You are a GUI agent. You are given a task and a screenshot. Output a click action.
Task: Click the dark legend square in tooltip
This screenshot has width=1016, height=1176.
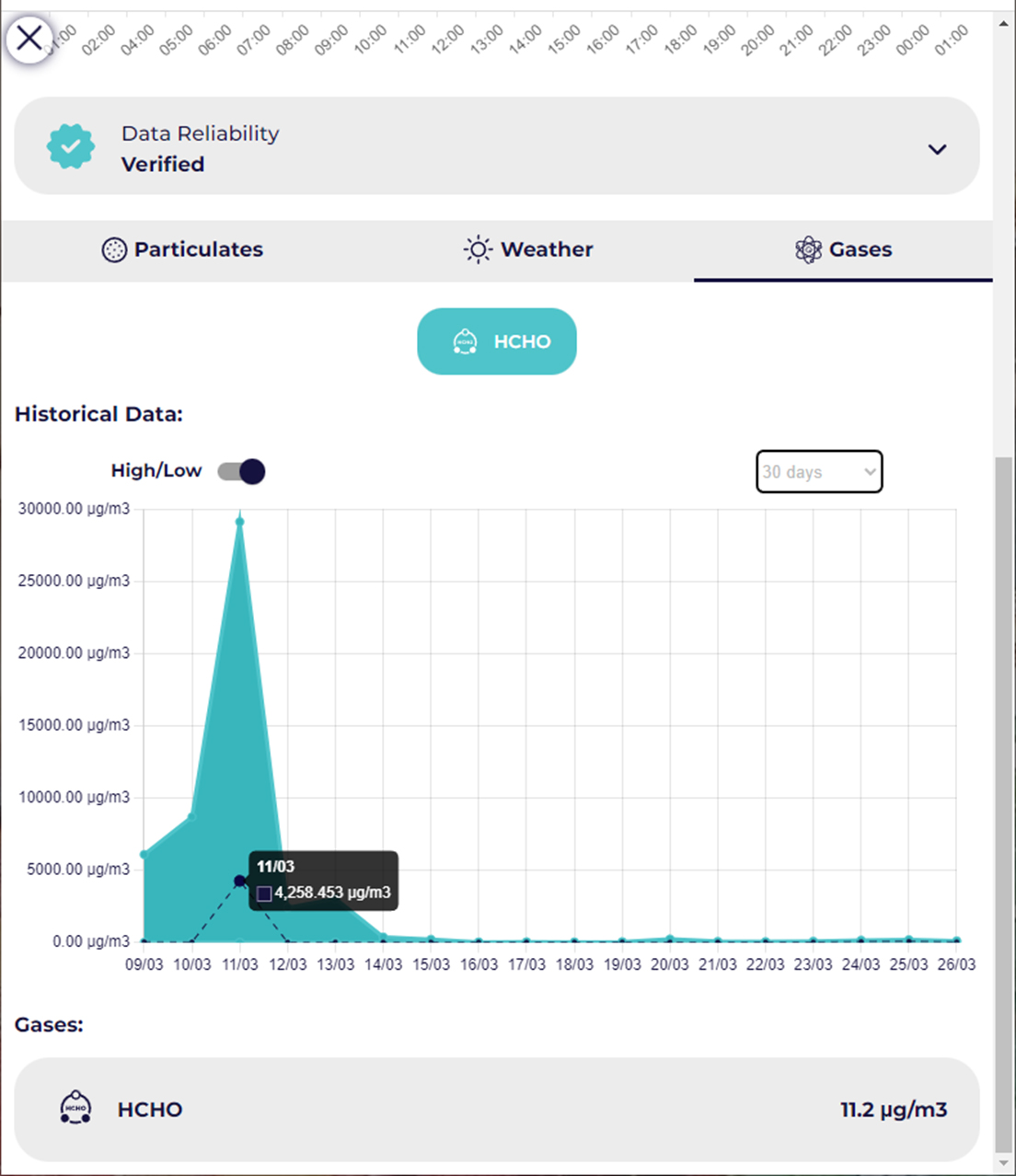tap(264, 894)
